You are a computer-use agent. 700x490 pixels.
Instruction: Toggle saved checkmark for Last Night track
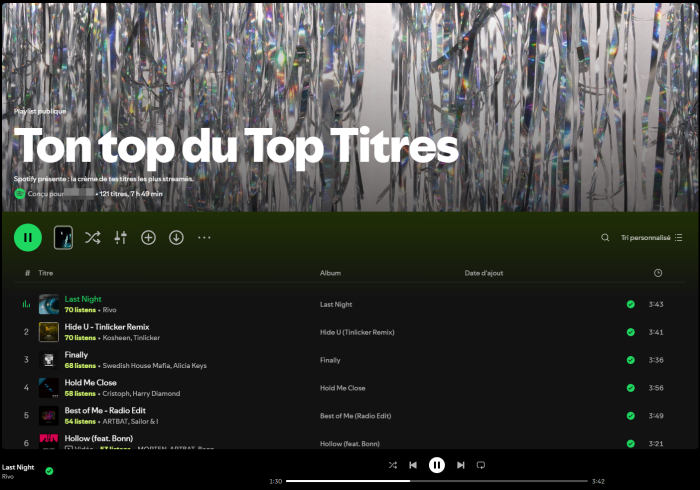pyautogui.click(x=630, y=304)
